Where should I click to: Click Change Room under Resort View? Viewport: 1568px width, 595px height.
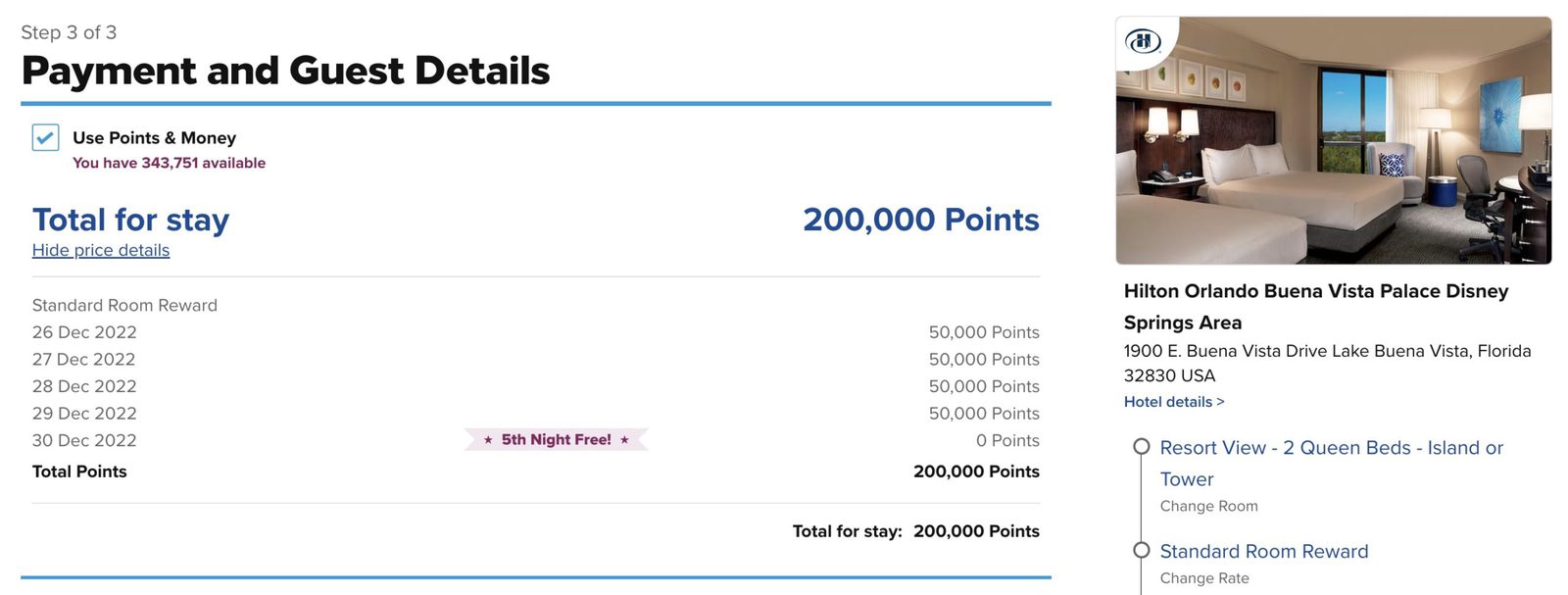coord(1208,506)
